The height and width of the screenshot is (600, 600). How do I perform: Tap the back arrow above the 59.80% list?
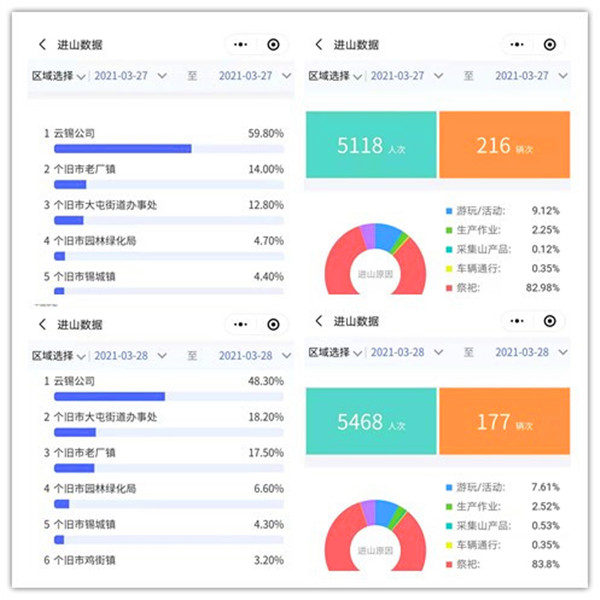click(x=42, y=45)
